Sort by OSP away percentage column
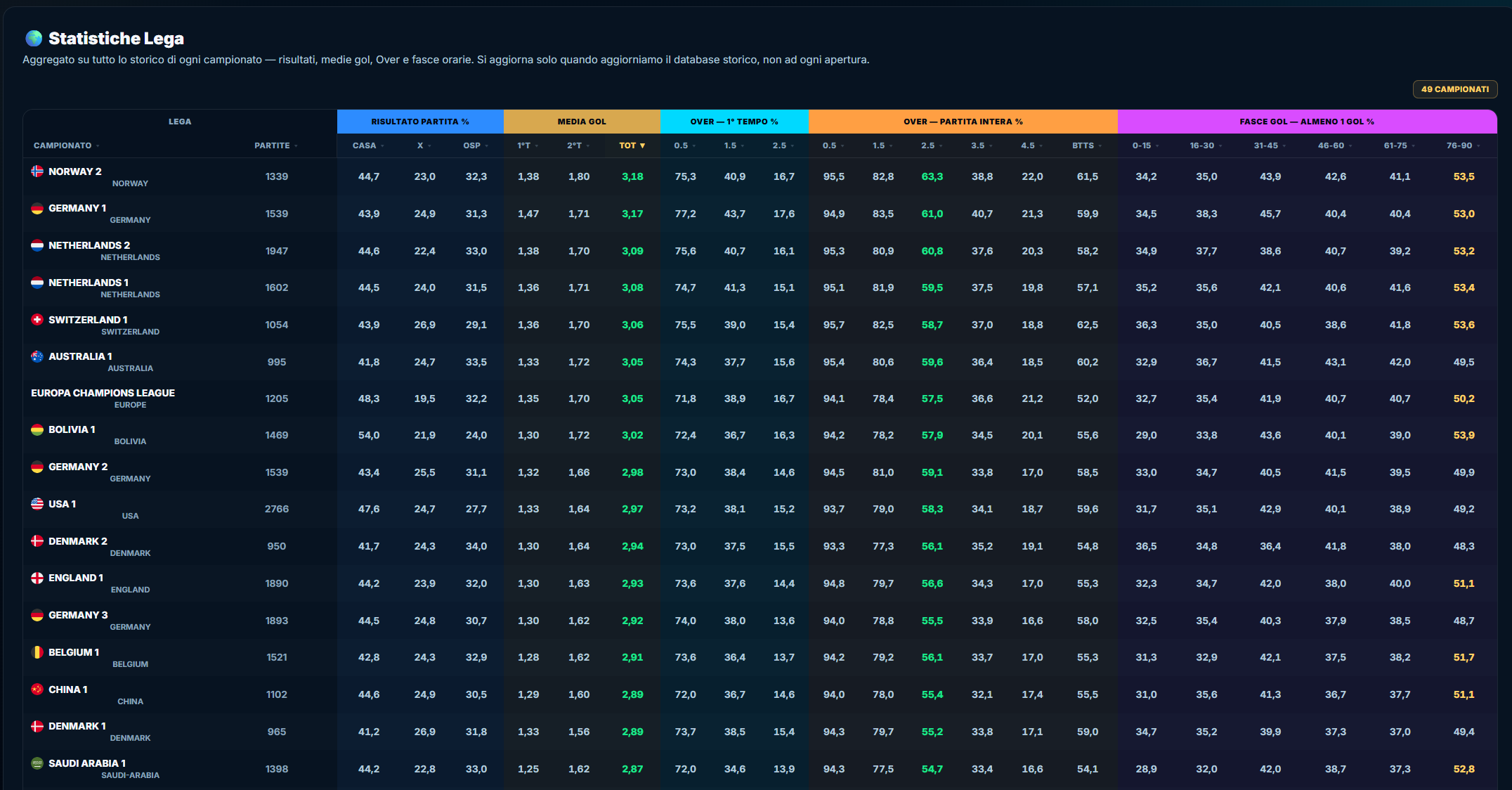Screen dimensions: 1512x790 476,145
